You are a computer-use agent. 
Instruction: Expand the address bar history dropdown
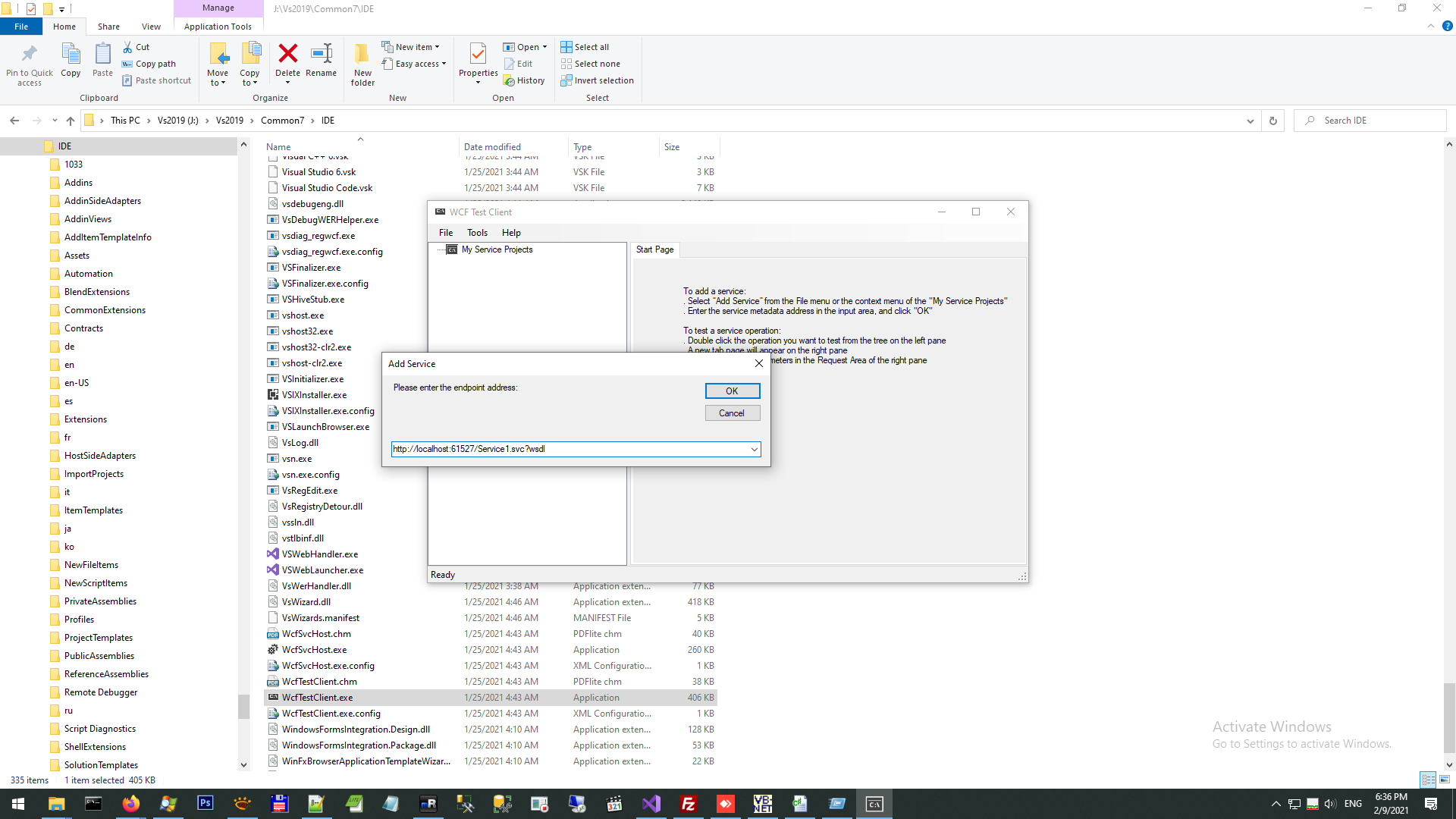[x=1250, y=121]
